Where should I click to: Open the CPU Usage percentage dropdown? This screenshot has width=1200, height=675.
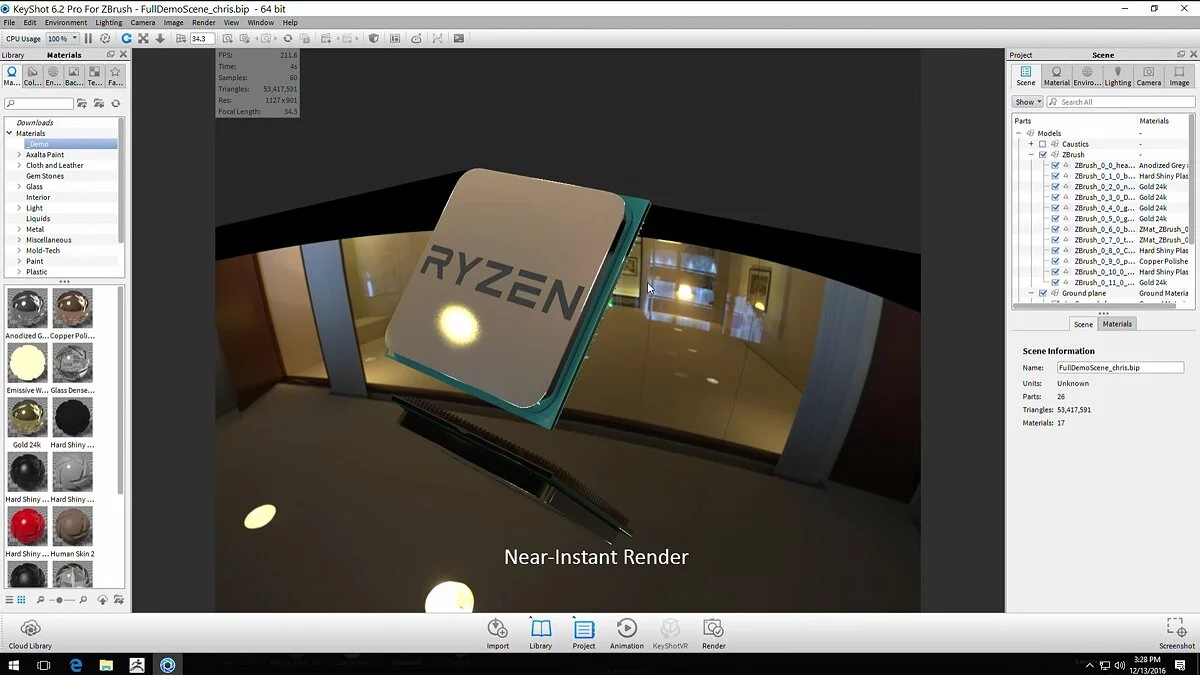(62, 38)
